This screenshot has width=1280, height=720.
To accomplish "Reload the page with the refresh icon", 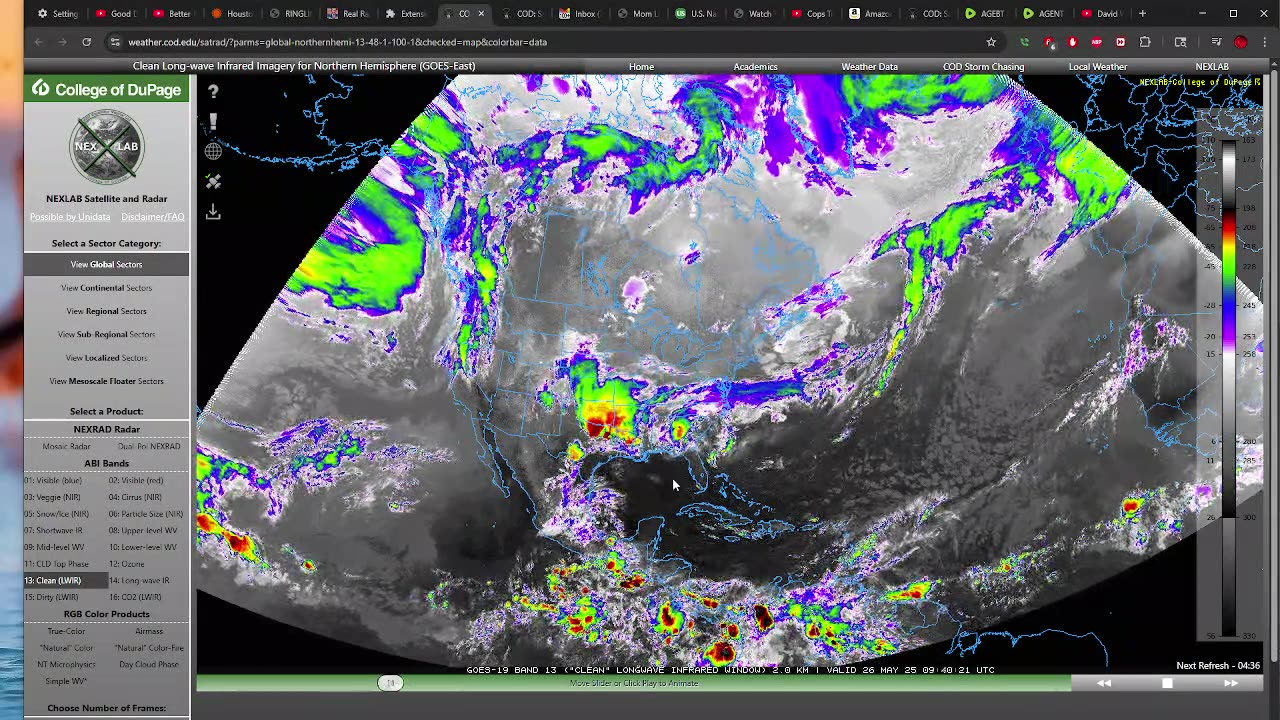I will [x=87, y=42].
